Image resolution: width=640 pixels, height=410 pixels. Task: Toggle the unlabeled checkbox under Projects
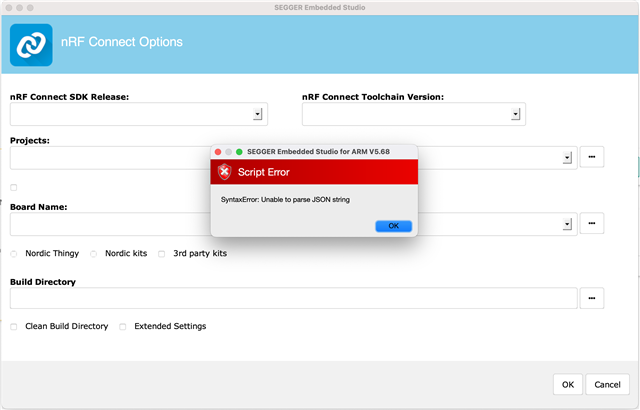pyautogui.click(x=13, y=188)
